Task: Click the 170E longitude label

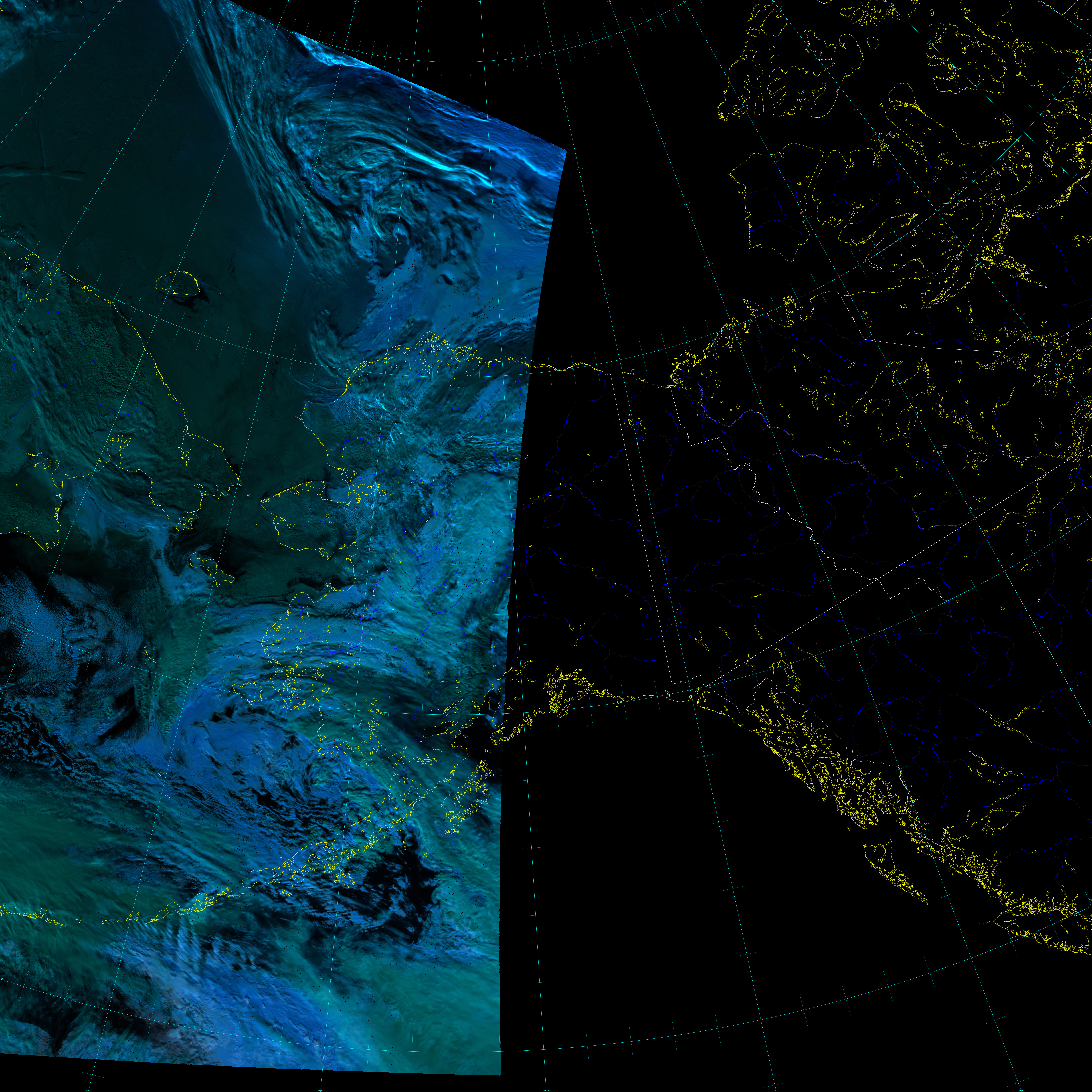Action: click(211, 2)
